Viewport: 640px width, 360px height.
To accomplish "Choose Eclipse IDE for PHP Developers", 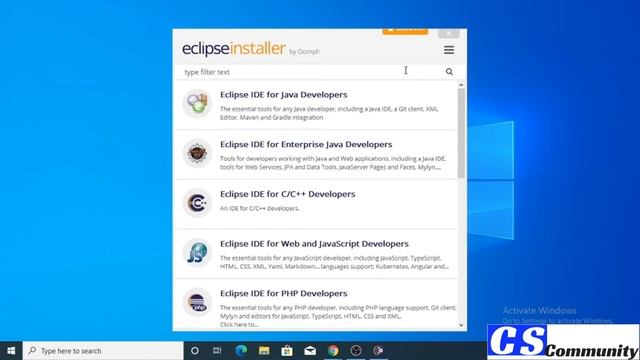I will (x=284, y=293).
